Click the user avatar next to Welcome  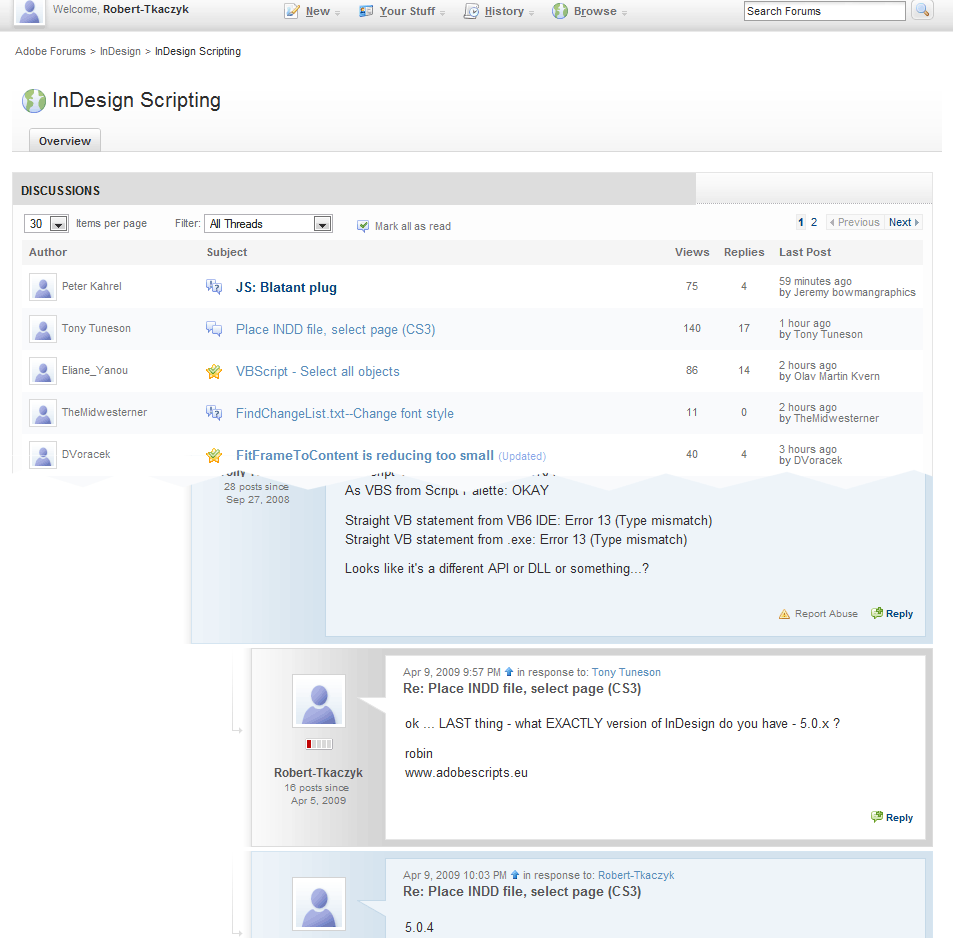(x=29, y=12)
